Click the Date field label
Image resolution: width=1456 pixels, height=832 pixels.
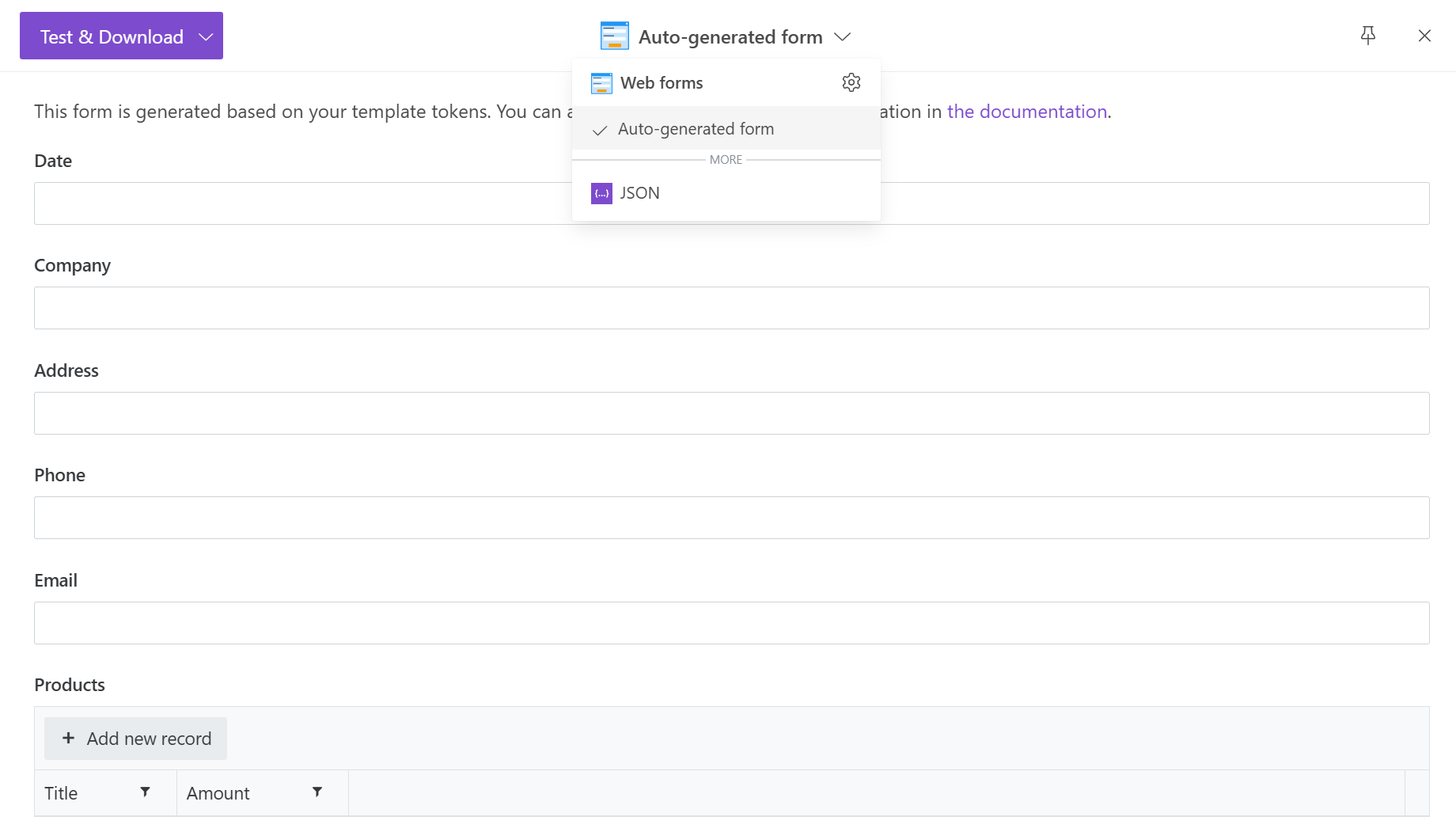53,161
